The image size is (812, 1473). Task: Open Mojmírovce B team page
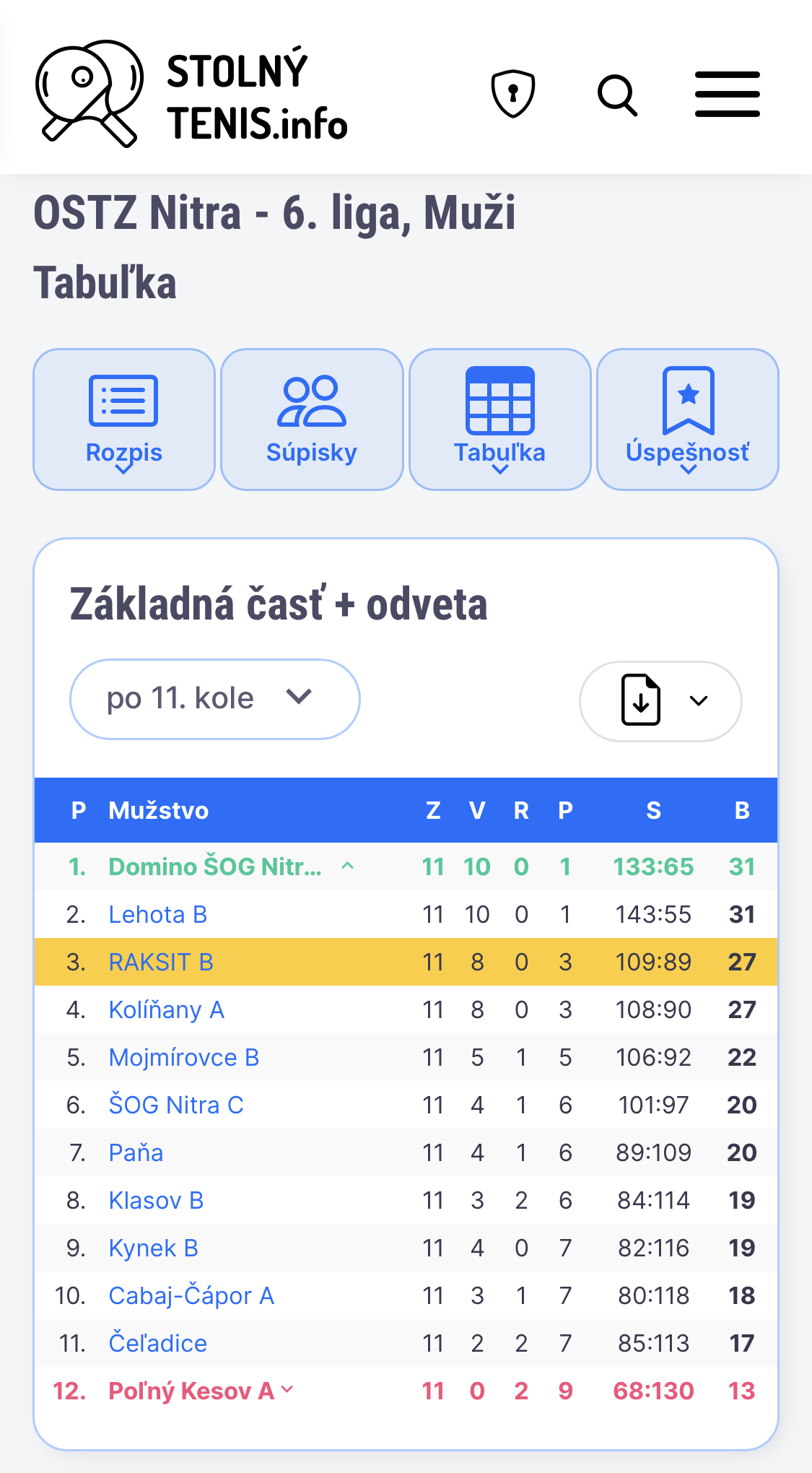coord(184,1057)
